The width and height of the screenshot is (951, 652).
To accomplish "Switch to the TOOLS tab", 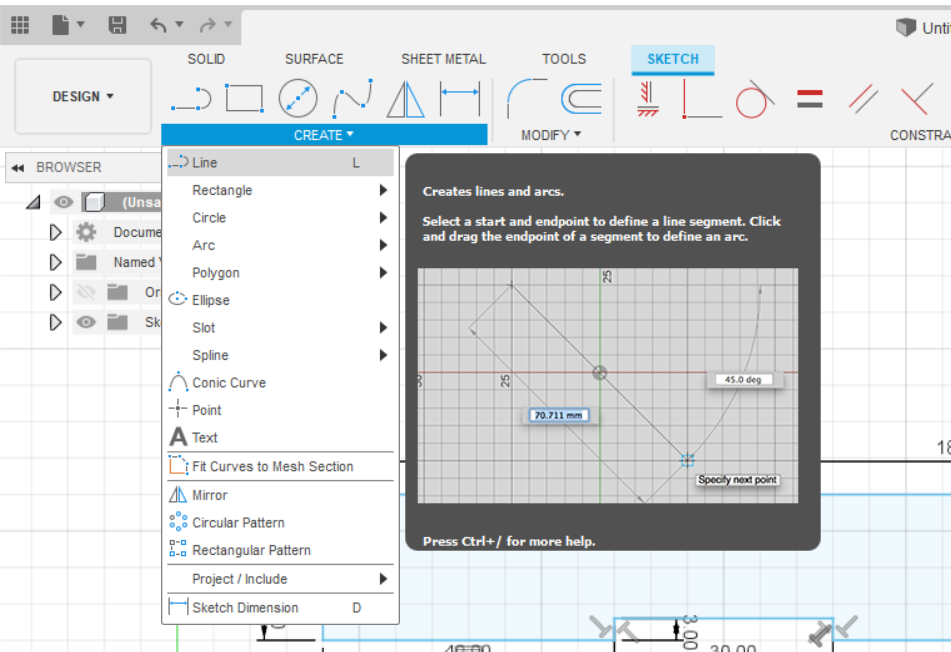I will [564, 59].
